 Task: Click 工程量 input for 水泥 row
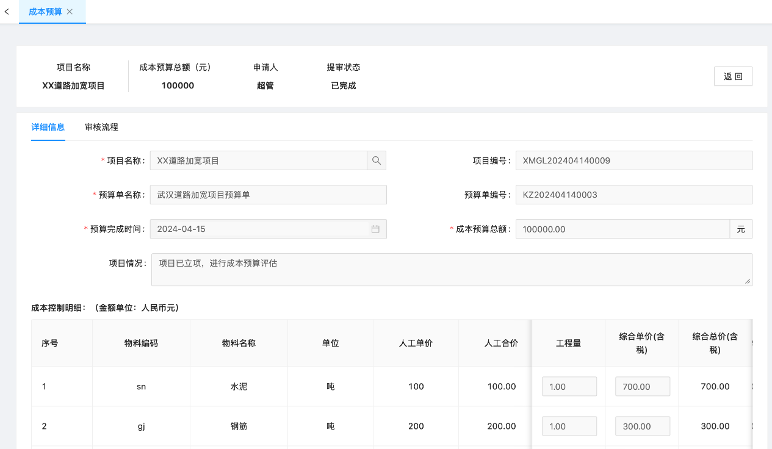(x=569, y=386)
